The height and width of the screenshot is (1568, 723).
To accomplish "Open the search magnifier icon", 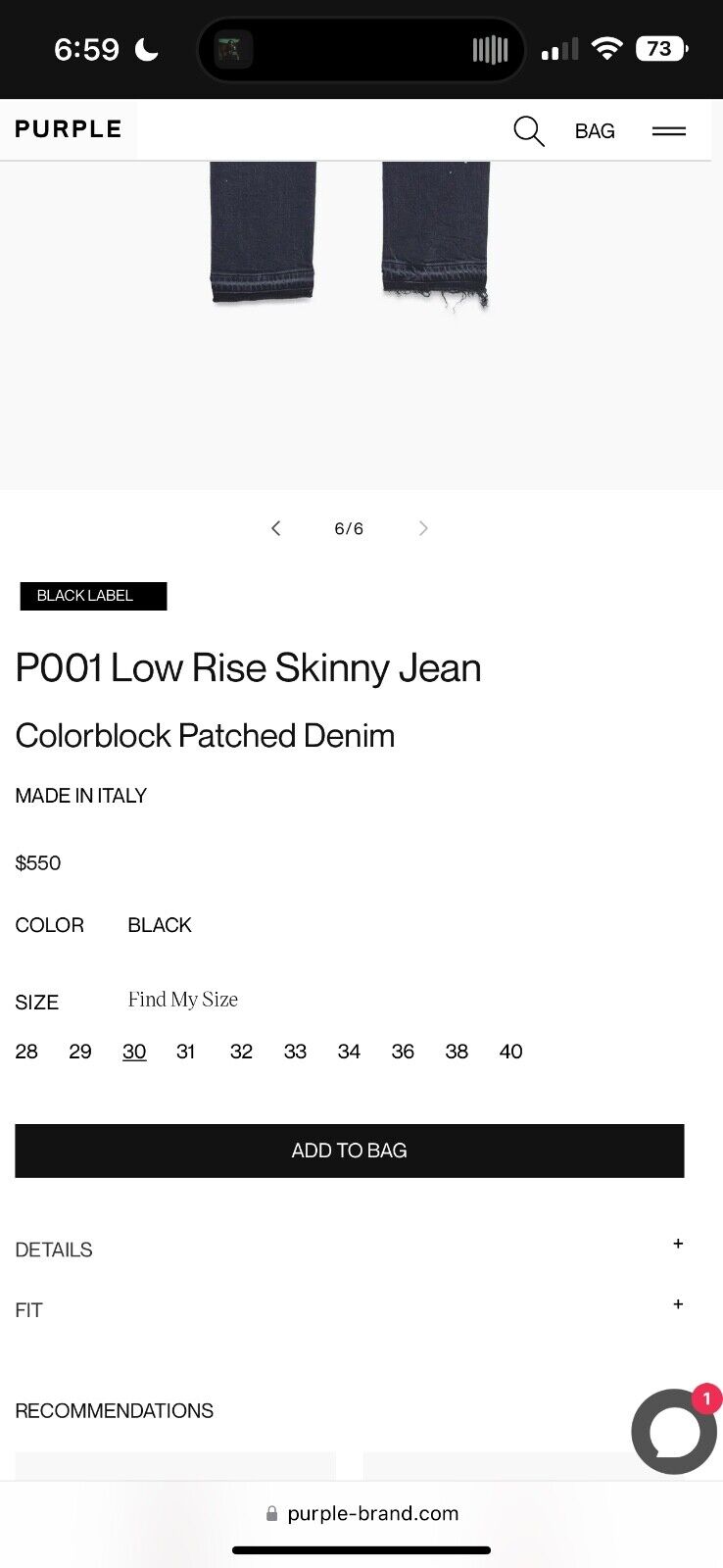I will tap(529, 130).
